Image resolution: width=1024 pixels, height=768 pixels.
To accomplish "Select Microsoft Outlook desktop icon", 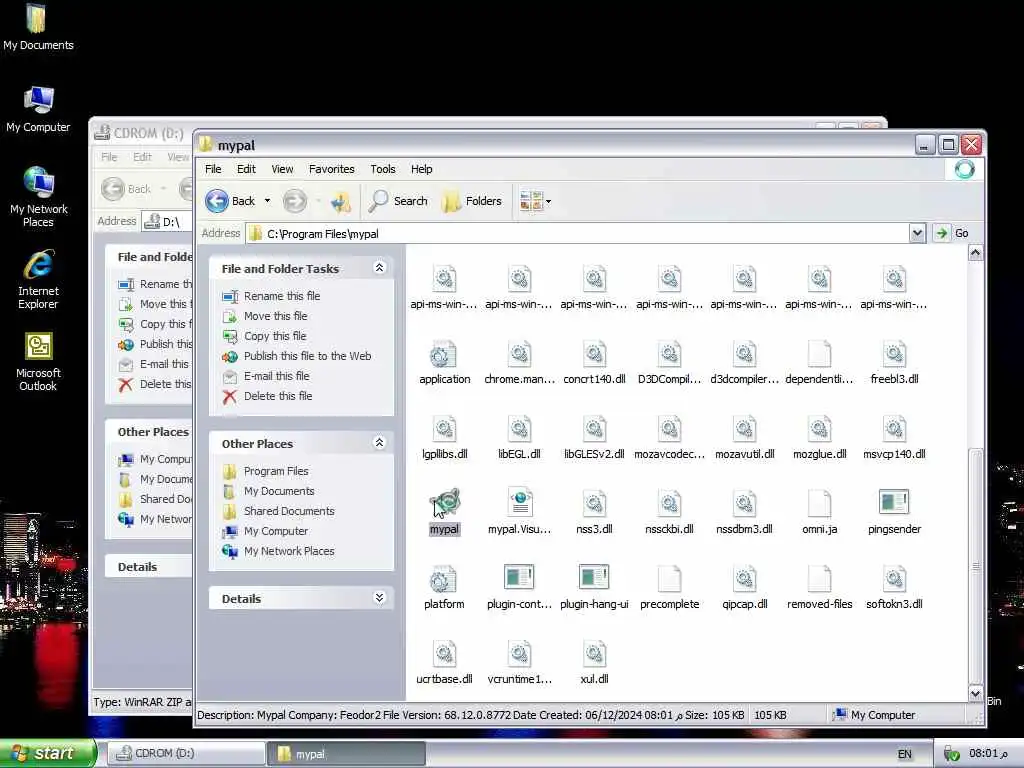I will tap(39, 361).
